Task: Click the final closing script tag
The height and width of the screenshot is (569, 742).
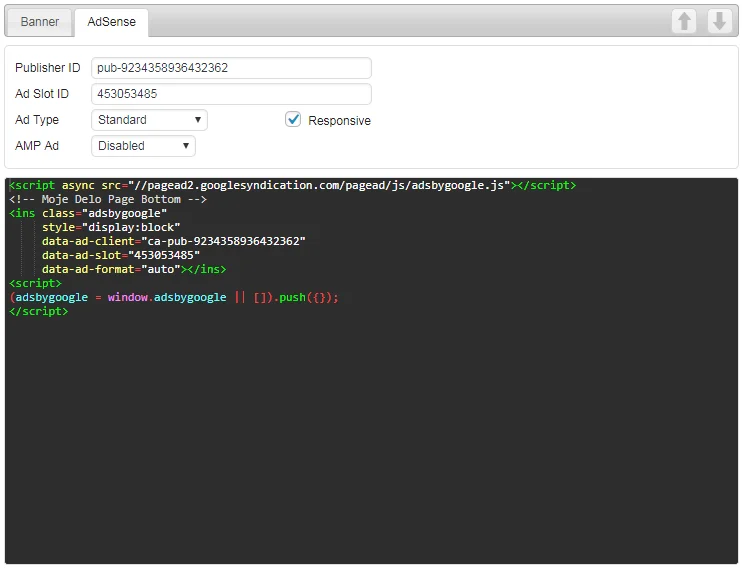Action: [38, 311]
